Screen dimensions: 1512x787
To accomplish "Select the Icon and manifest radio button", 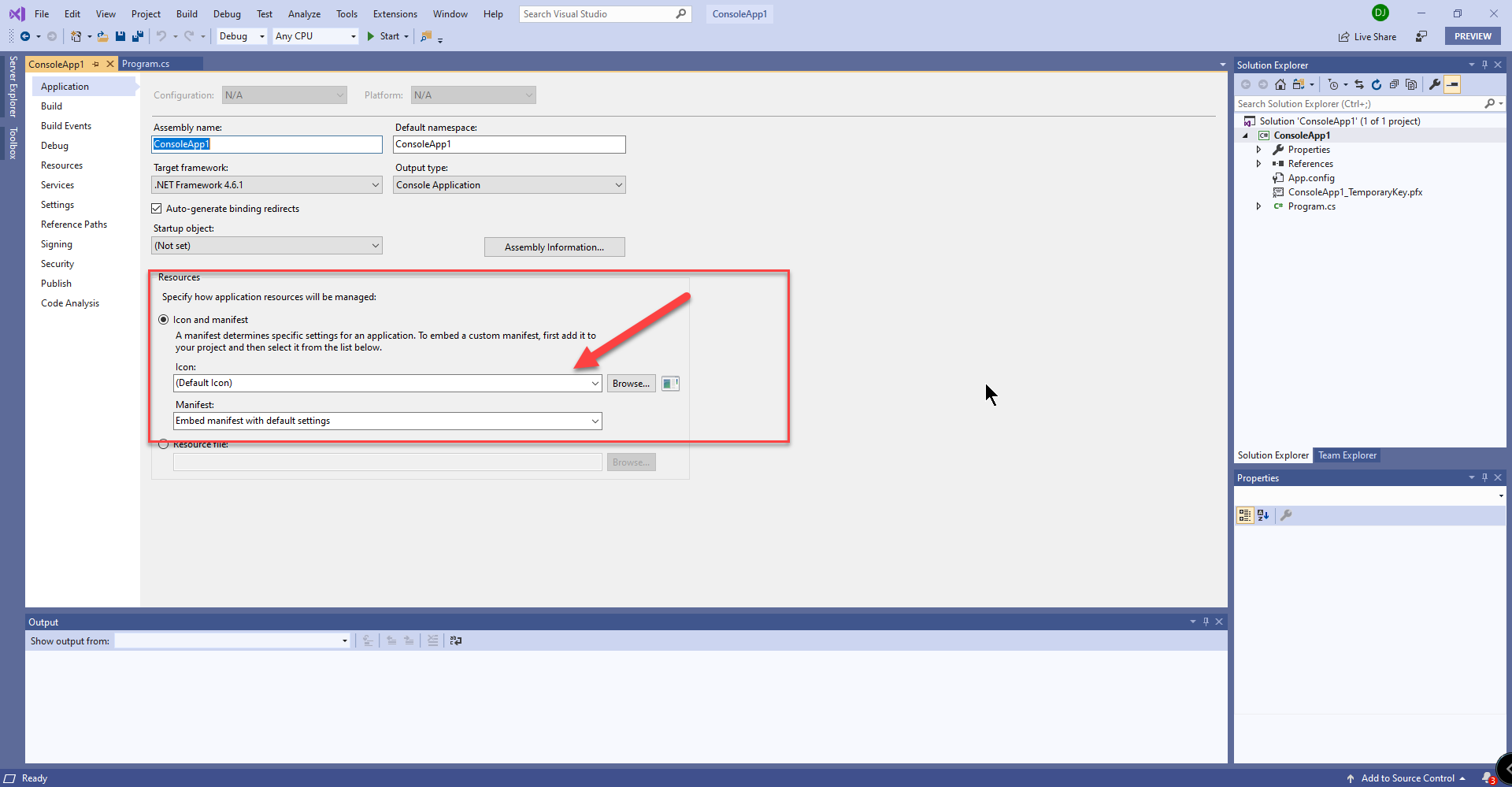I will pyautogui.click(x=164, y=320).
